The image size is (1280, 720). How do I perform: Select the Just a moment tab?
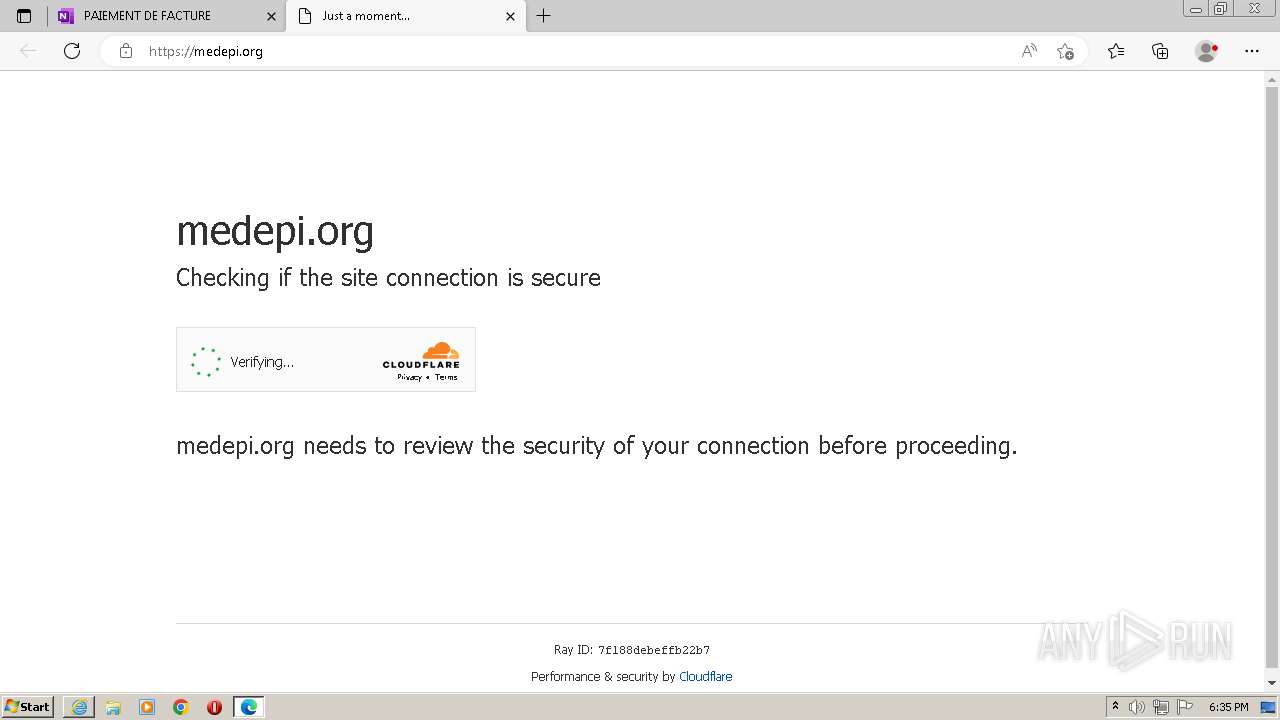[x=400, y=16]
